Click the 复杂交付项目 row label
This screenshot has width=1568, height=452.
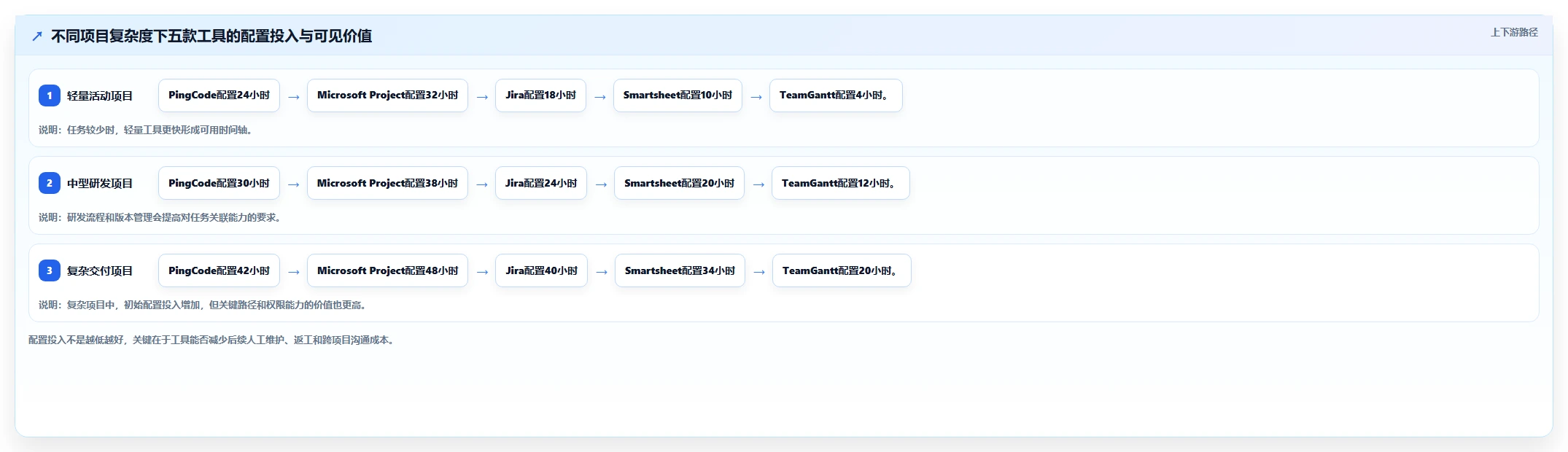point(100,270)
